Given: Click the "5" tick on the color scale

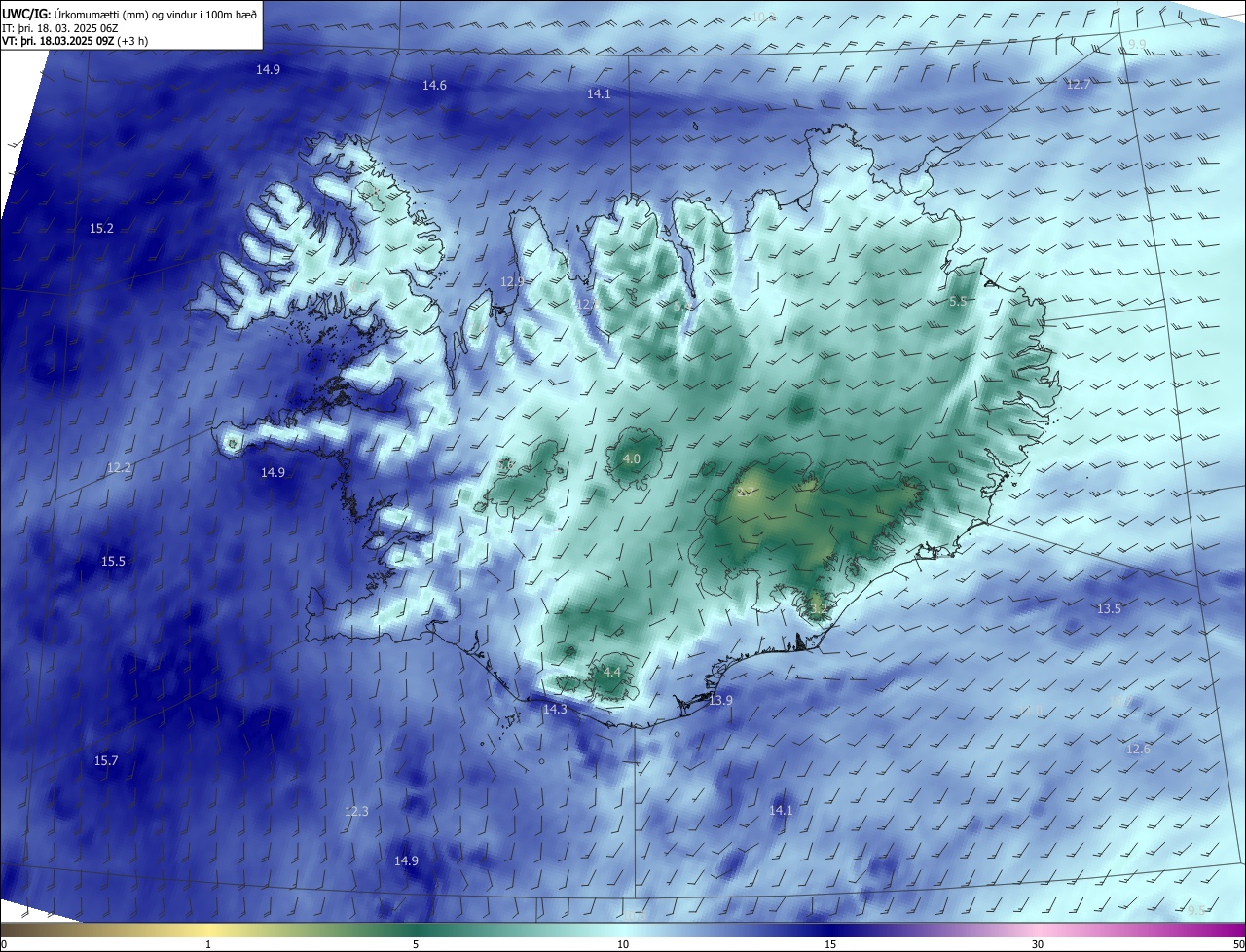Looking at the screenshot, I should pyautogui.click(x=416, y=944).
